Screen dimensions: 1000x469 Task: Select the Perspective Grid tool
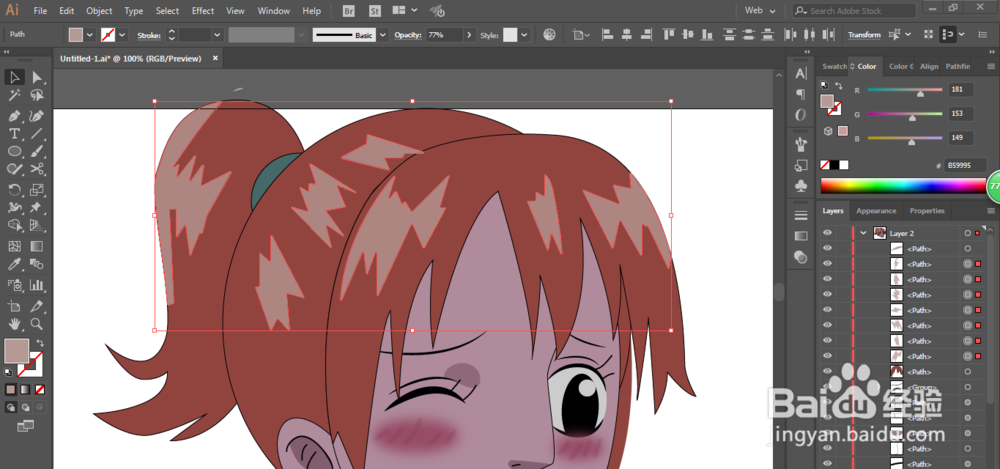37,225
